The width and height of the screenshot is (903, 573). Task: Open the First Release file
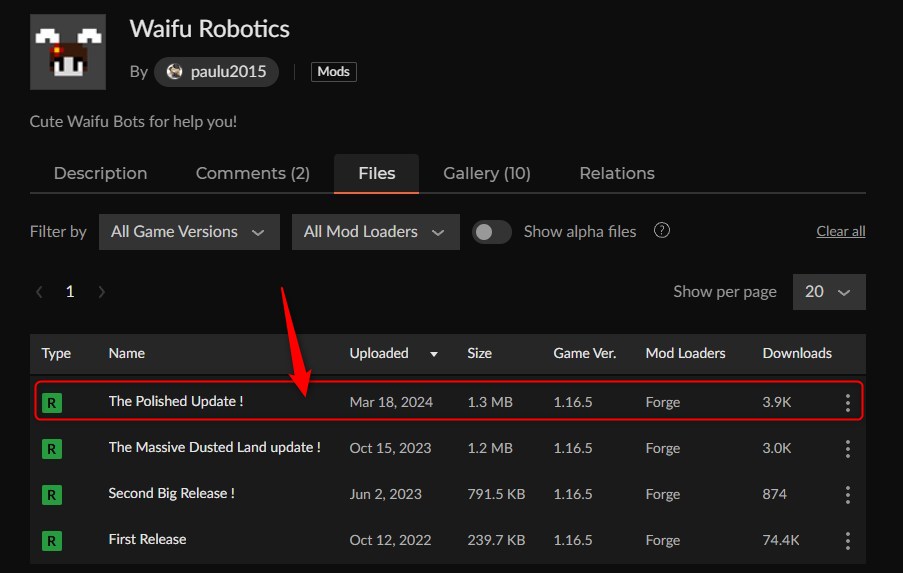tap(147, 540)
